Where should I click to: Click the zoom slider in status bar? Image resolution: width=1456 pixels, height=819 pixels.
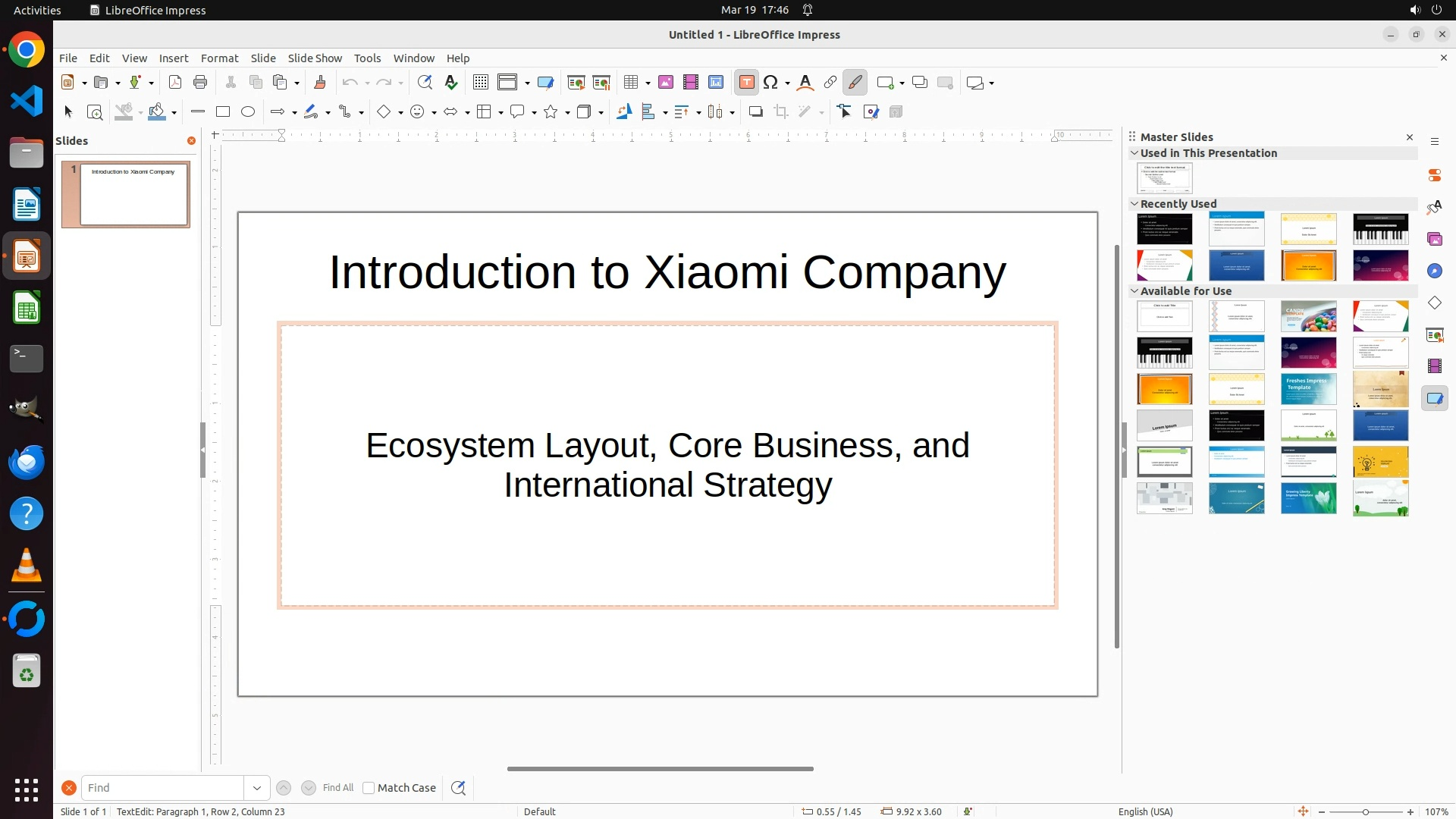[1366, 811]
